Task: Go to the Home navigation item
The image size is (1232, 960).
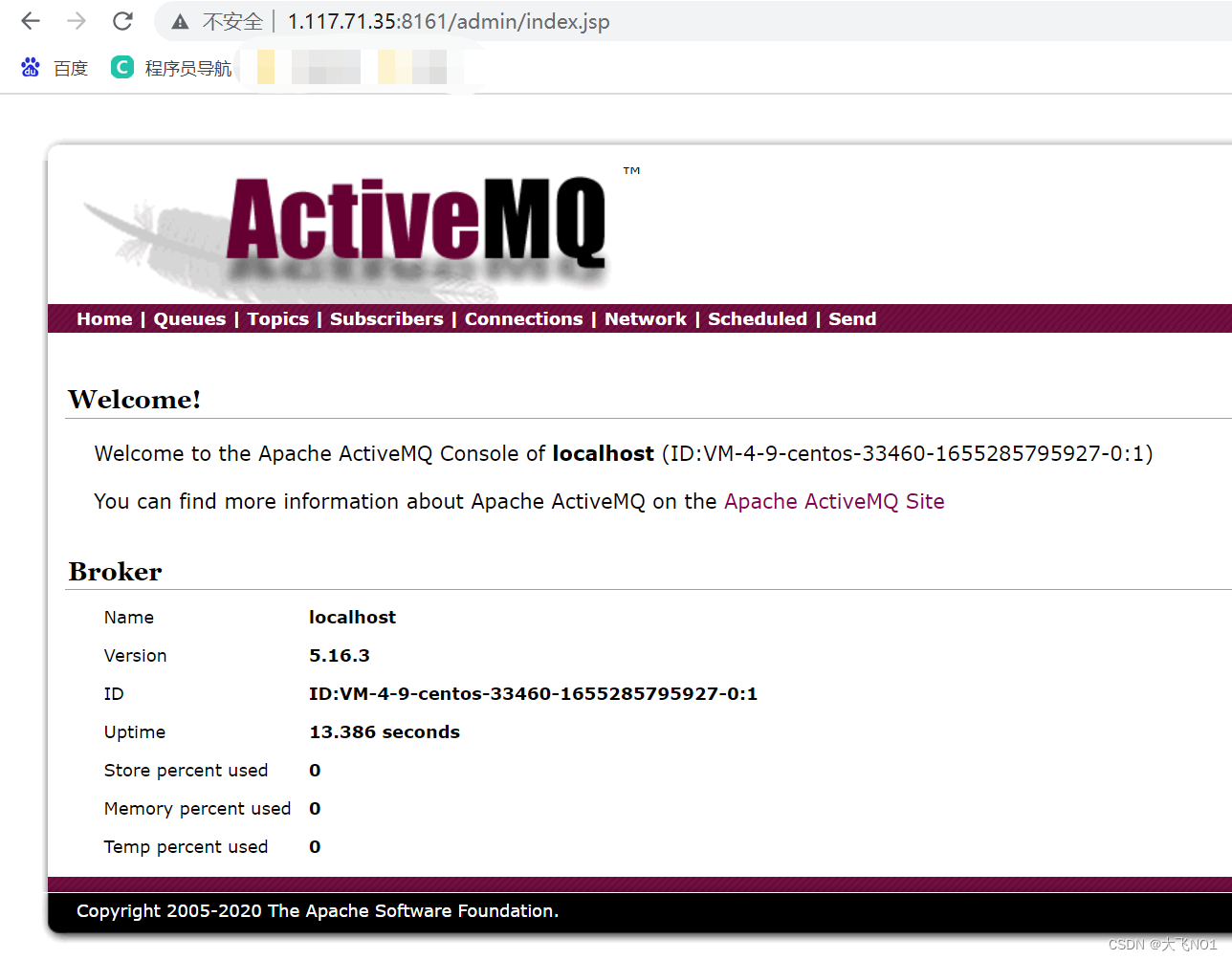Action: pos(103,318)
